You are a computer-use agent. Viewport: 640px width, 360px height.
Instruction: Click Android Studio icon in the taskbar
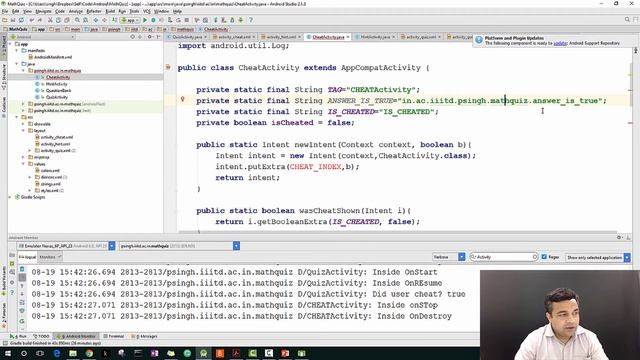tap(203, 353)
